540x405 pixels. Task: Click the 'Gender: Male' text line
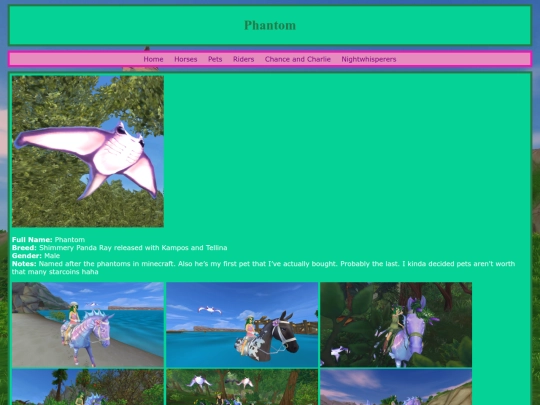pos(36,256)
